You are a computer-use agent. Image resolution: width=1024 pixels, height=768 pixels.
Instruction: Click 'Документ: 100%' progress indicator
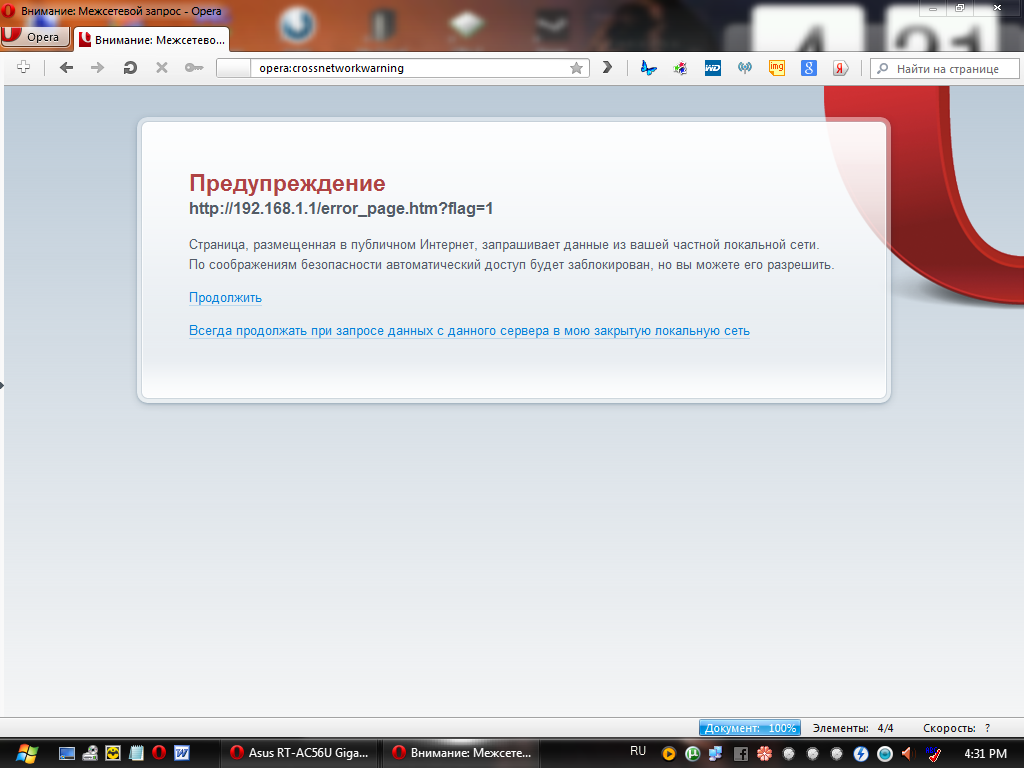[750, 728]
